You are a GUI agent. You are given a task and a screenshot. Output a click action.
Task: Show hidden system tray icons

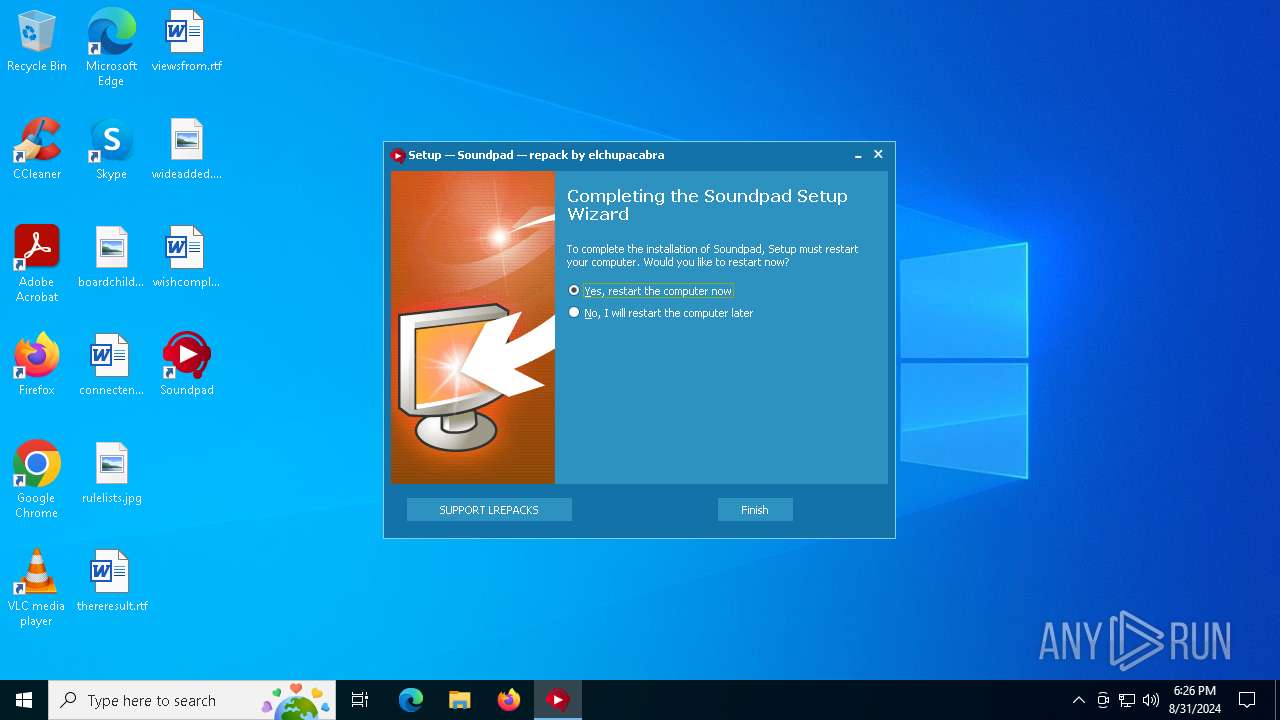[1078, 700]
